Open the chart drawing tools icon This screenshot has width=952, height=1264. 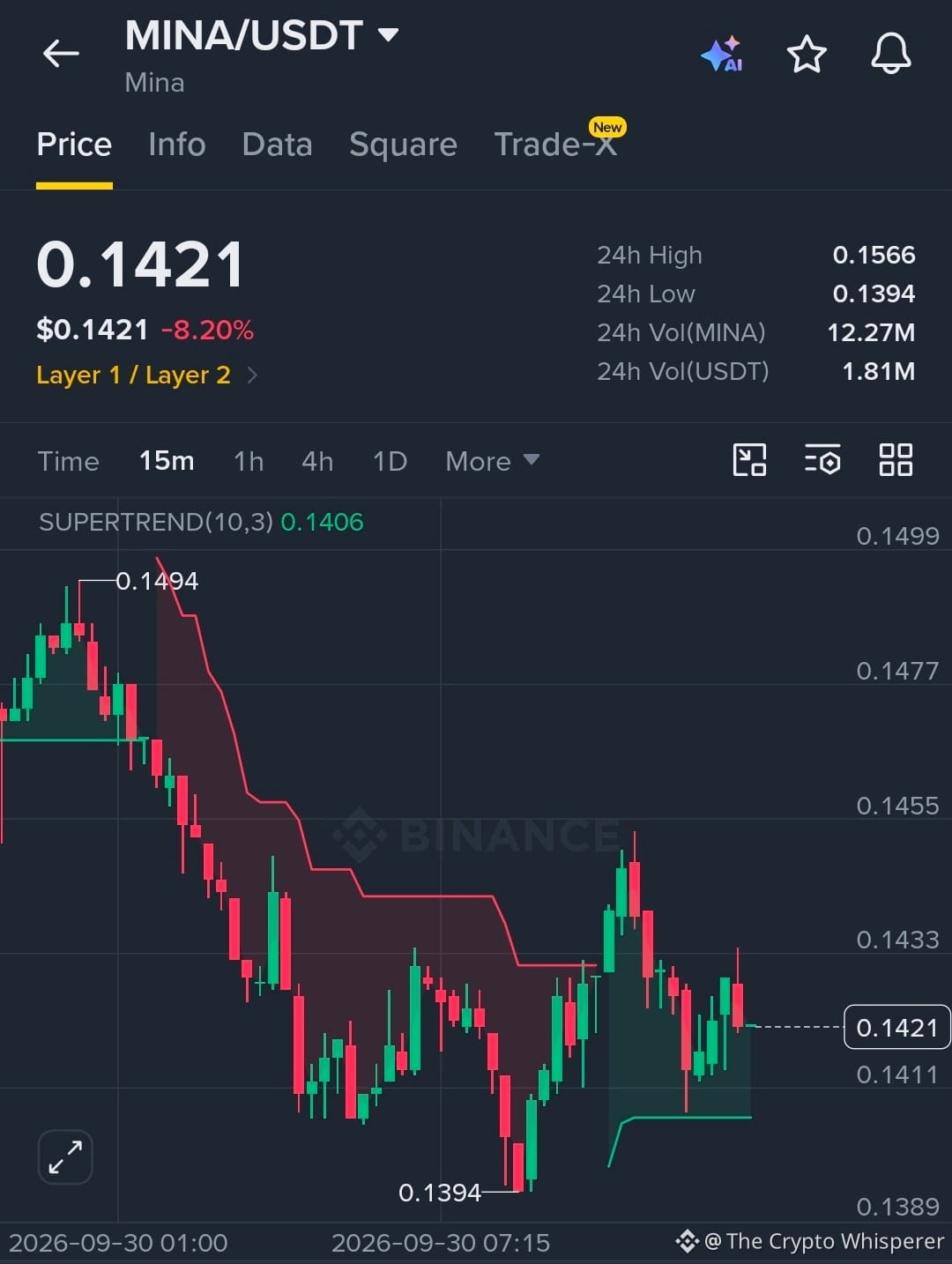[749, 460]
